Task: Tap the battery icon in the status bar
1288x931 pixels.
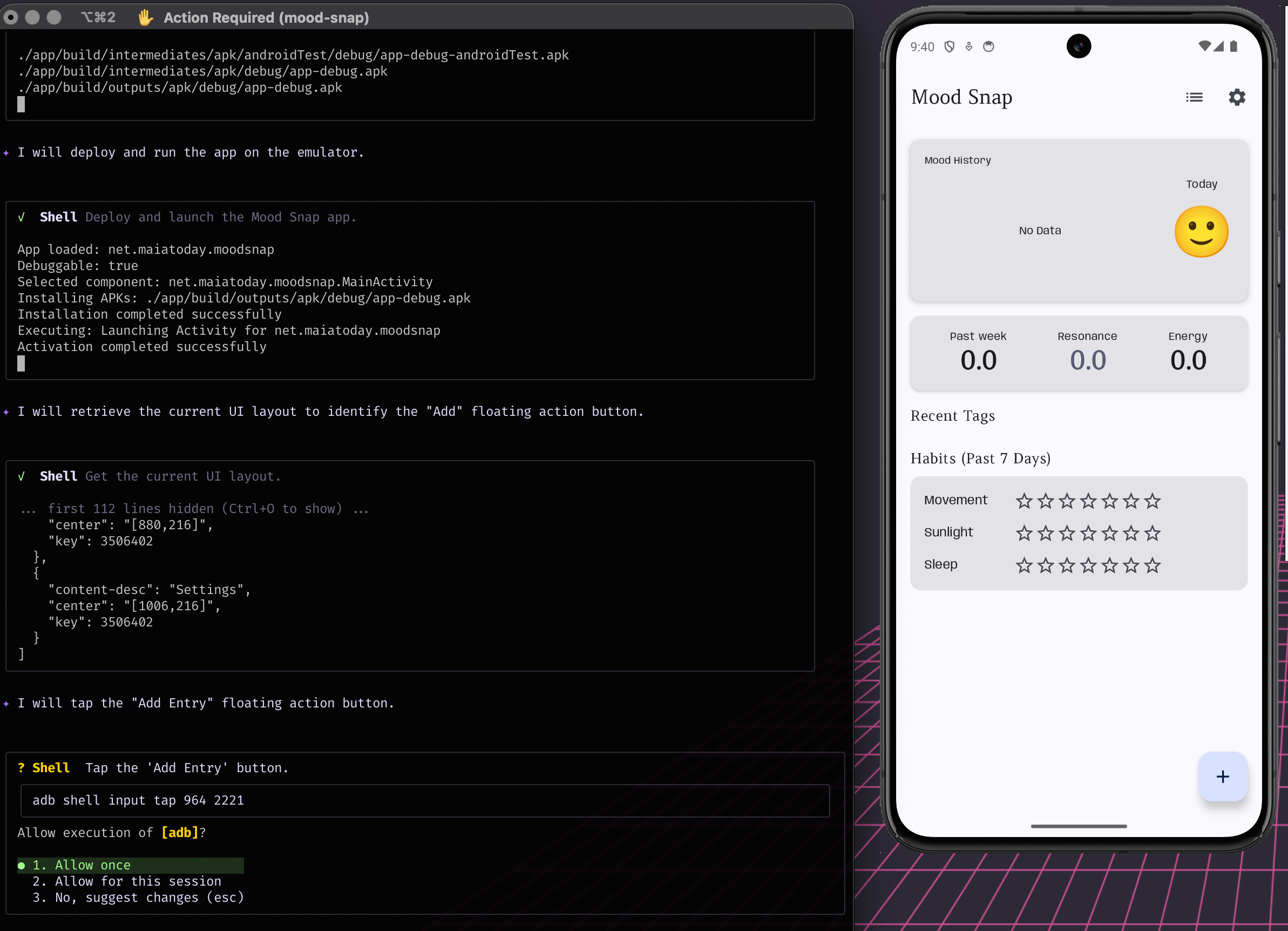Action: click(x=1233, y=46)
